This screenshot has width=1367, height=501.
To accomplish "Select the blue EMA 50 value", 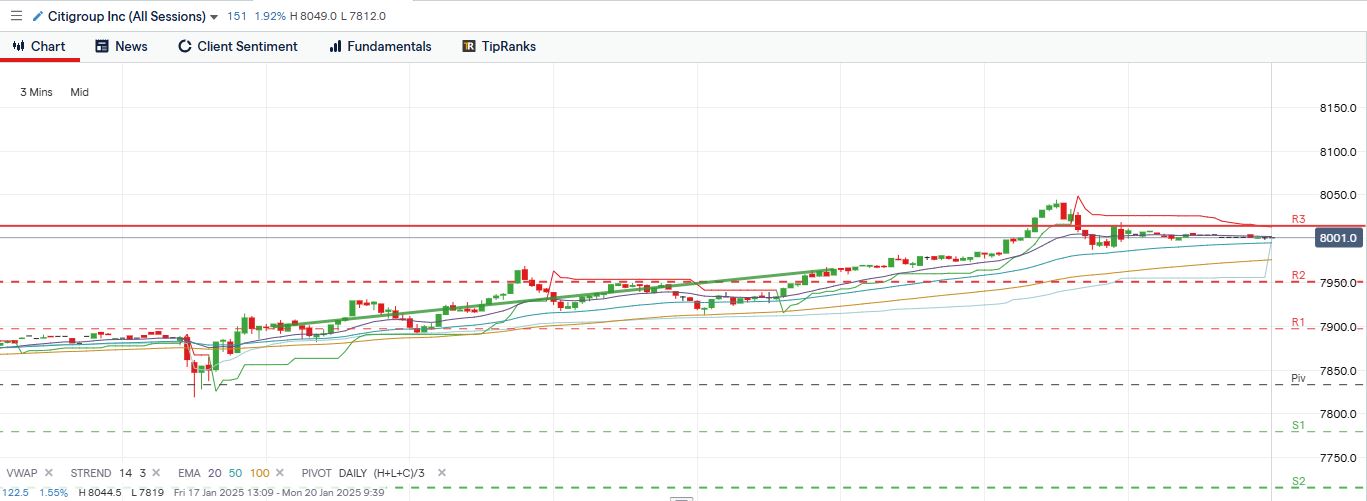I will tap(236, 473).
